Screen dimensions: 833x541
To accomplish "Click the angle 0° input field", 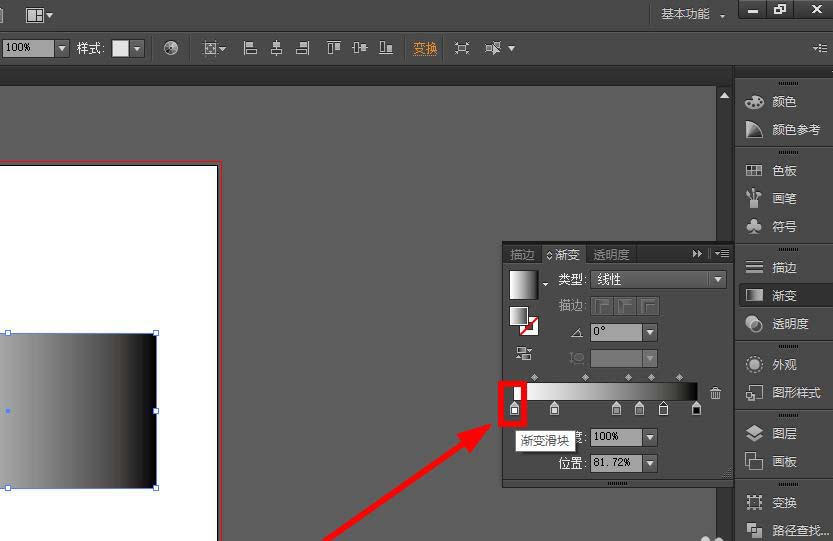I will [616, 333].
